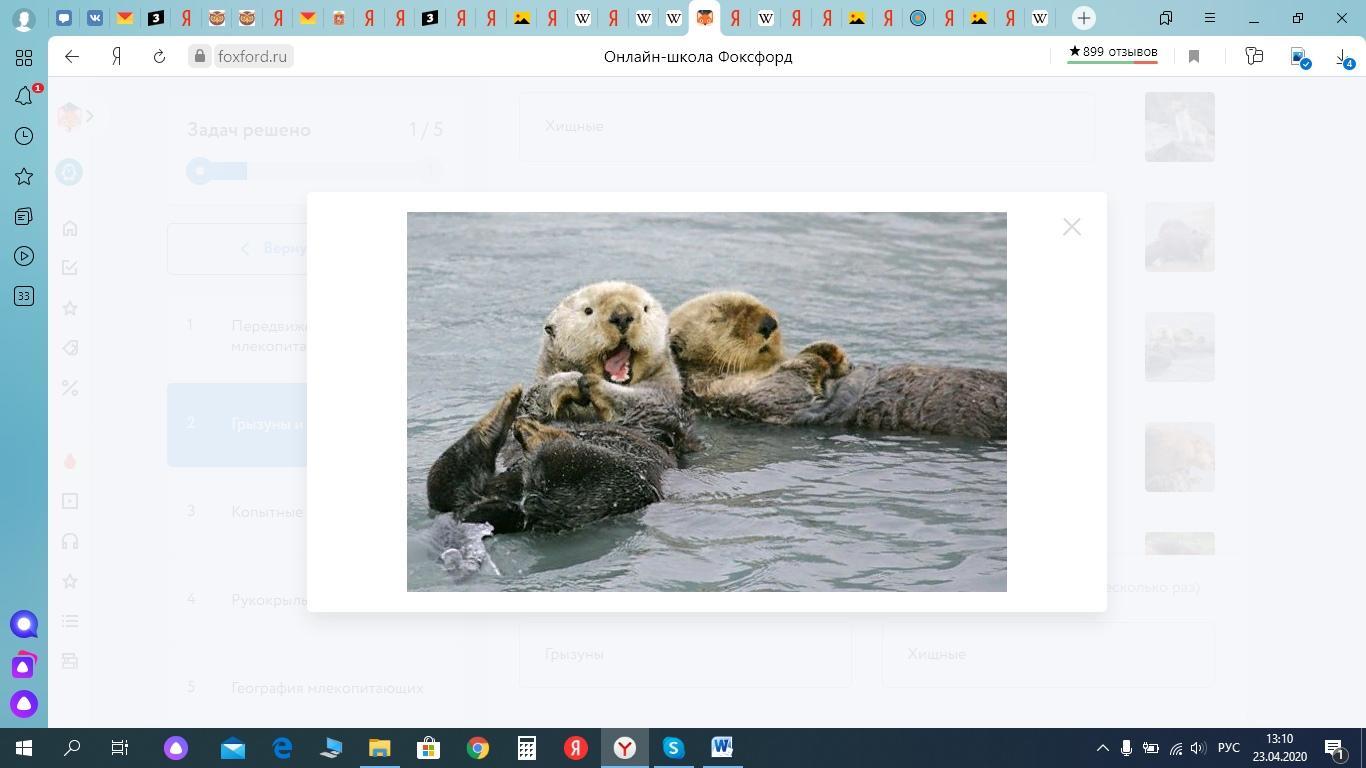The height and width of the screenshot is (768, 1366).
Task: Click the browser back arrow
Action: coord(72,57)
